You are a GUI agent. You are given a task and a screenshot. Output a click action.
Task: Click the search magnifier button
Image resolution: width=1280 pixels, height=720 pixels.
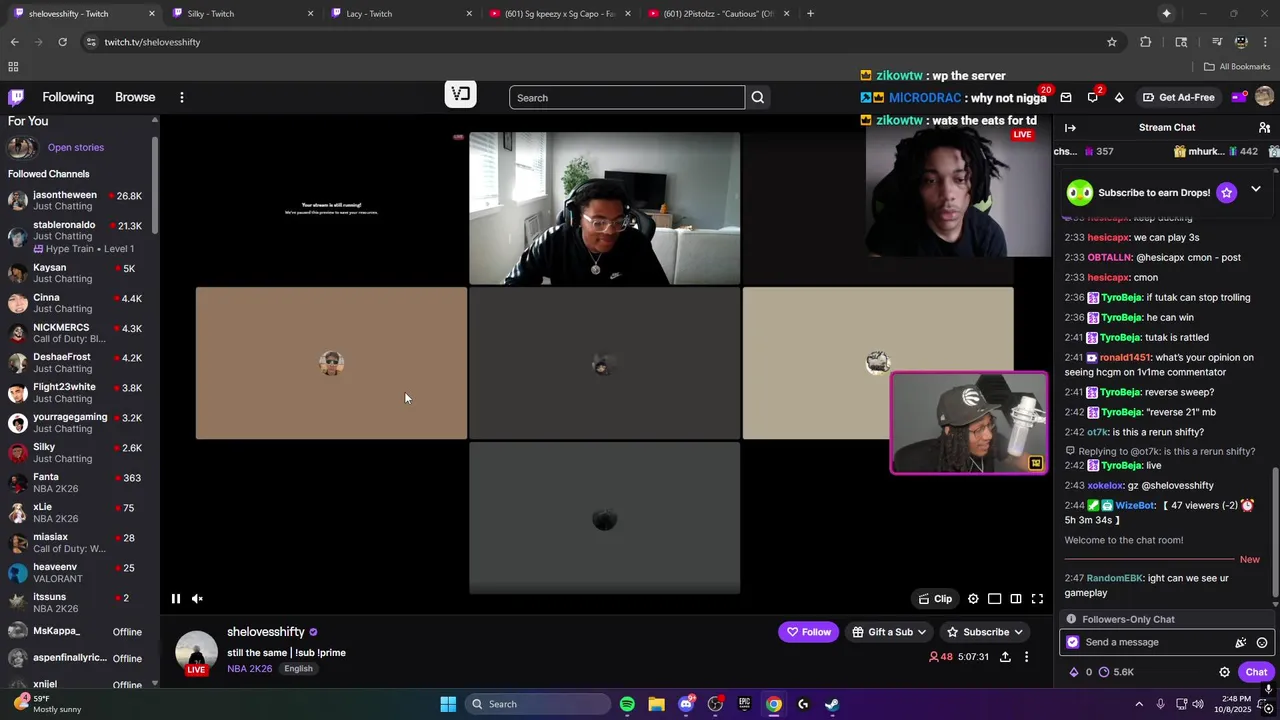[757, 97]
